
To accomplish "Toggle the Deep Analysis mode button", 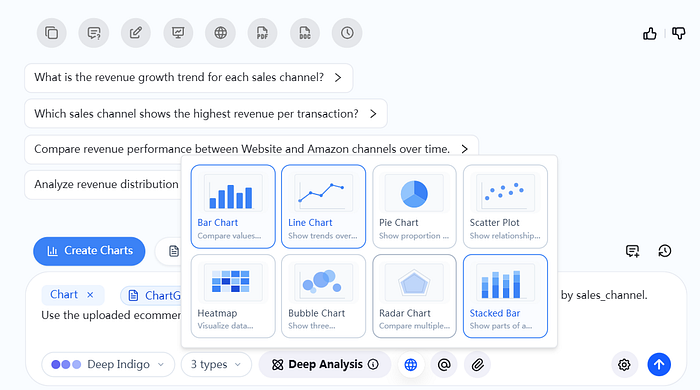I will (x=325, y=365).
